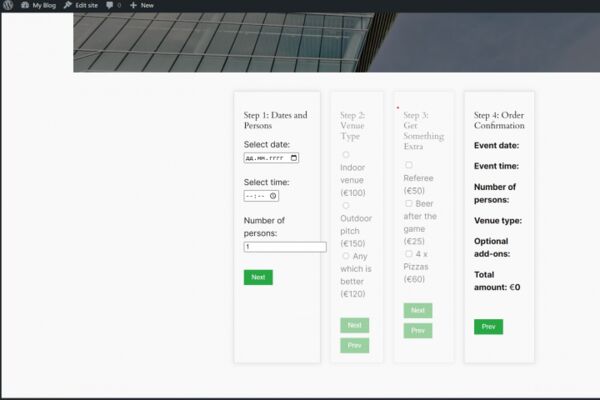Click the Prev button in Step 3

pyautogui.click(x=418, y=331)
